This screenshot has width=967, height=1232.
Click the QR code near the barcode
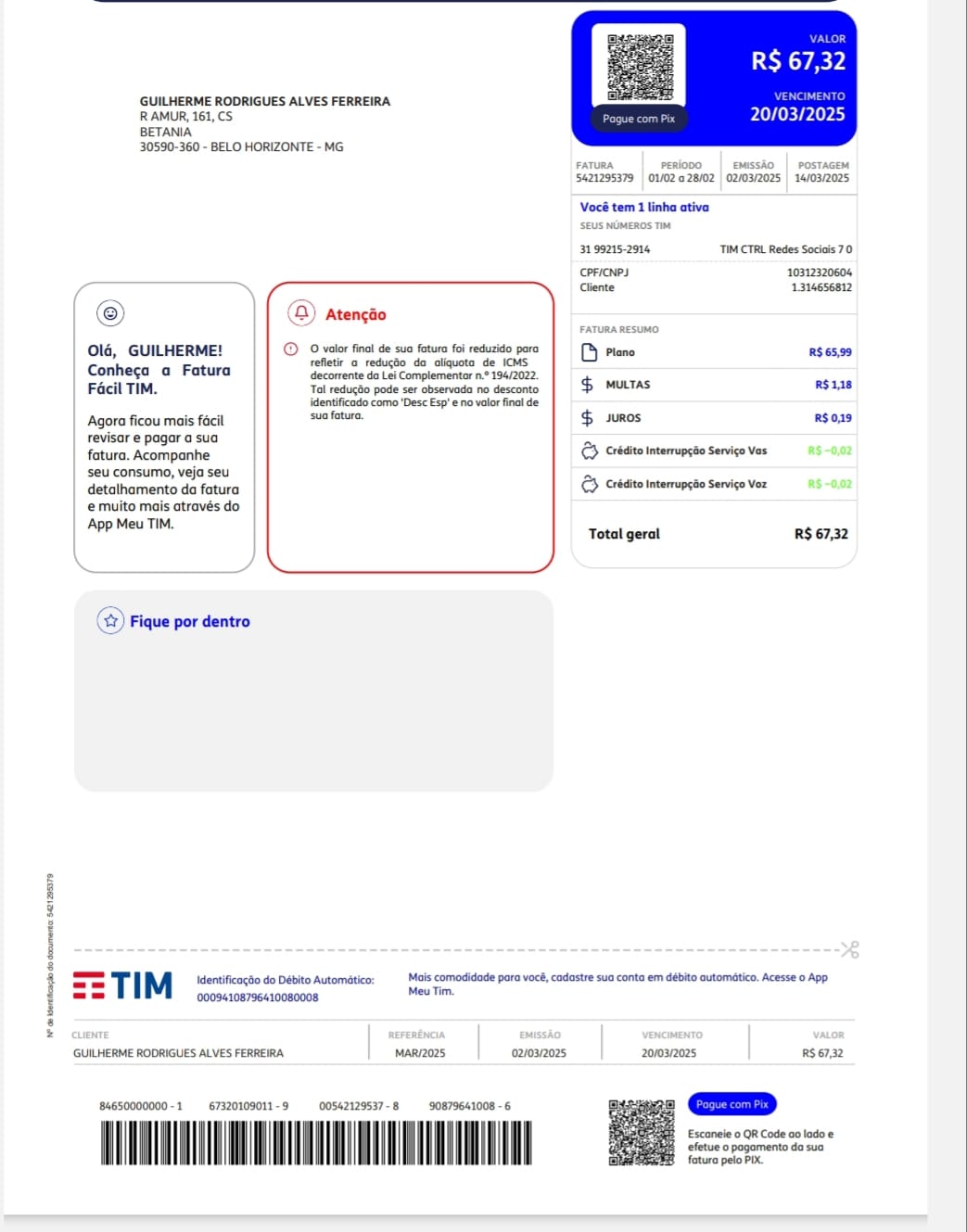coord(641,1132)
